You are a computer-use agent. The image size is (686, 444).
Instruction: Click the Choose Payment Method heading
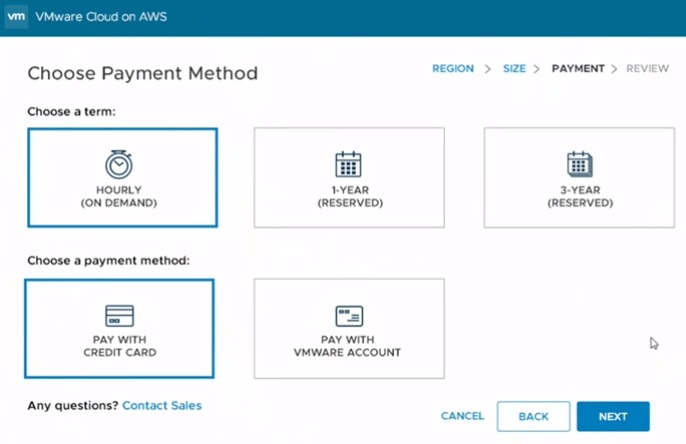[x=143, y=73]
